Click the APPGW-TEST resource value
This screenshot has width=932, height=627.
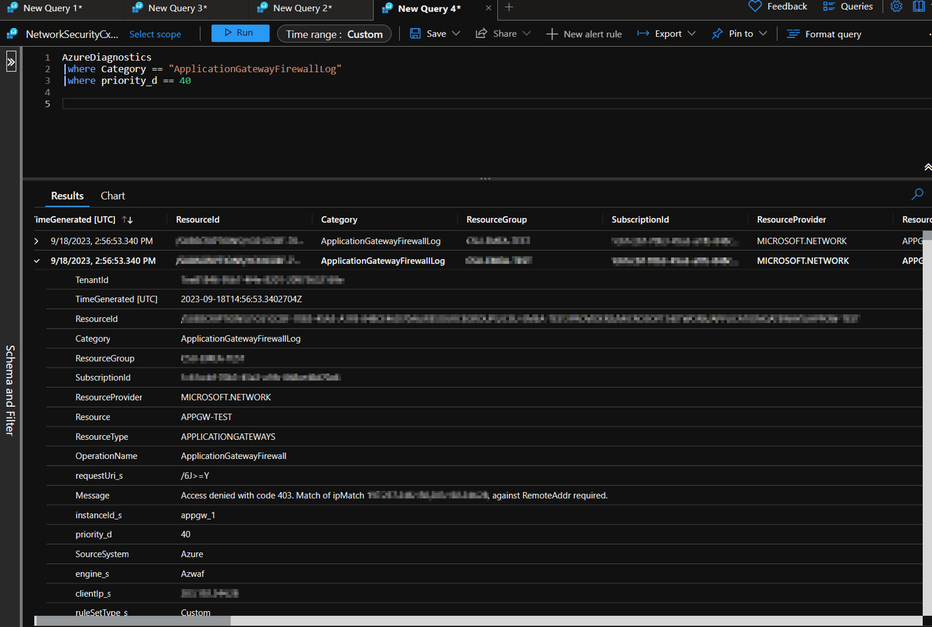coord(206,417)
